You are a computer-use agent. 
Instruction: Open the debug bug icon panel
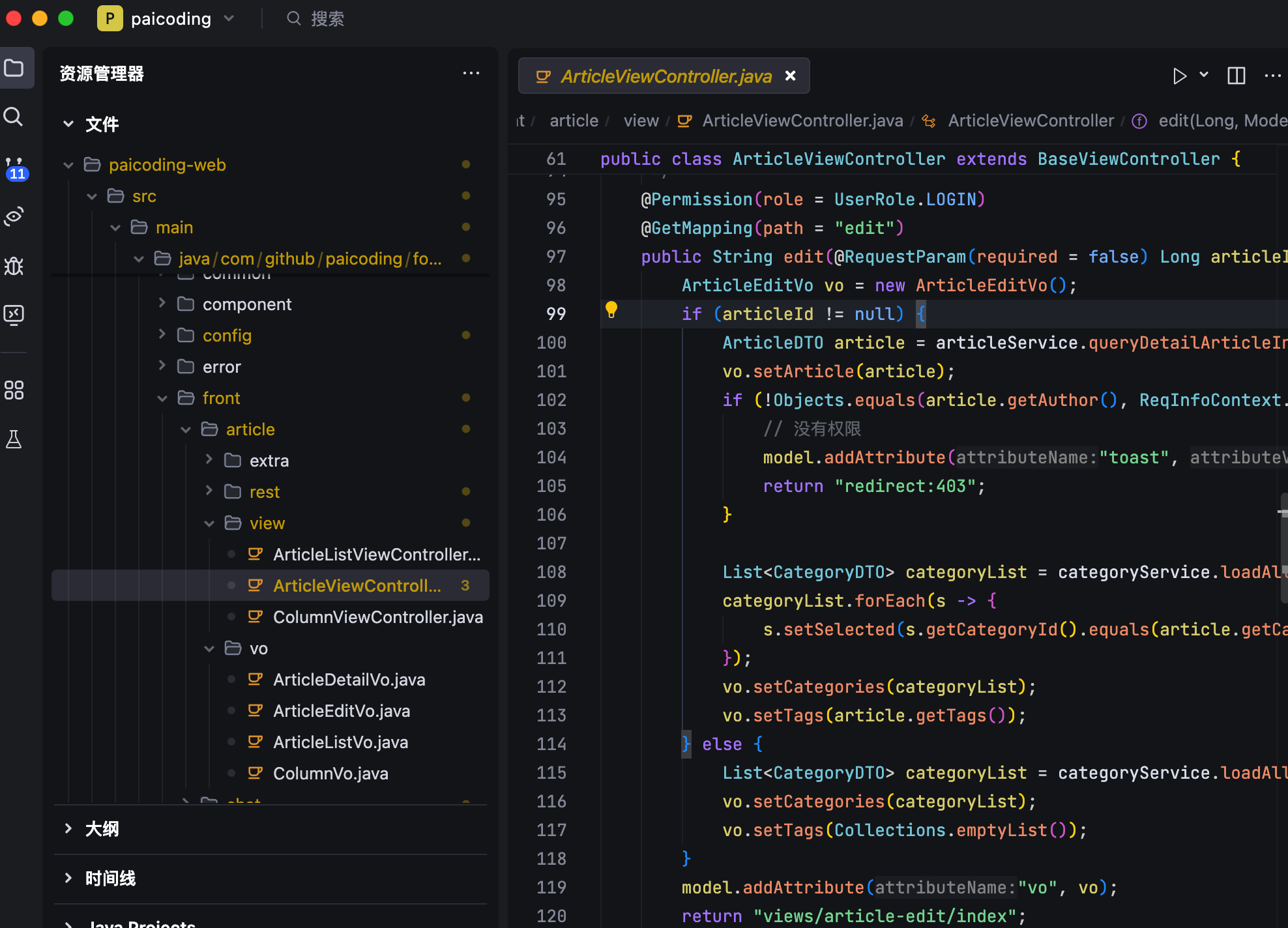point(14,266)
